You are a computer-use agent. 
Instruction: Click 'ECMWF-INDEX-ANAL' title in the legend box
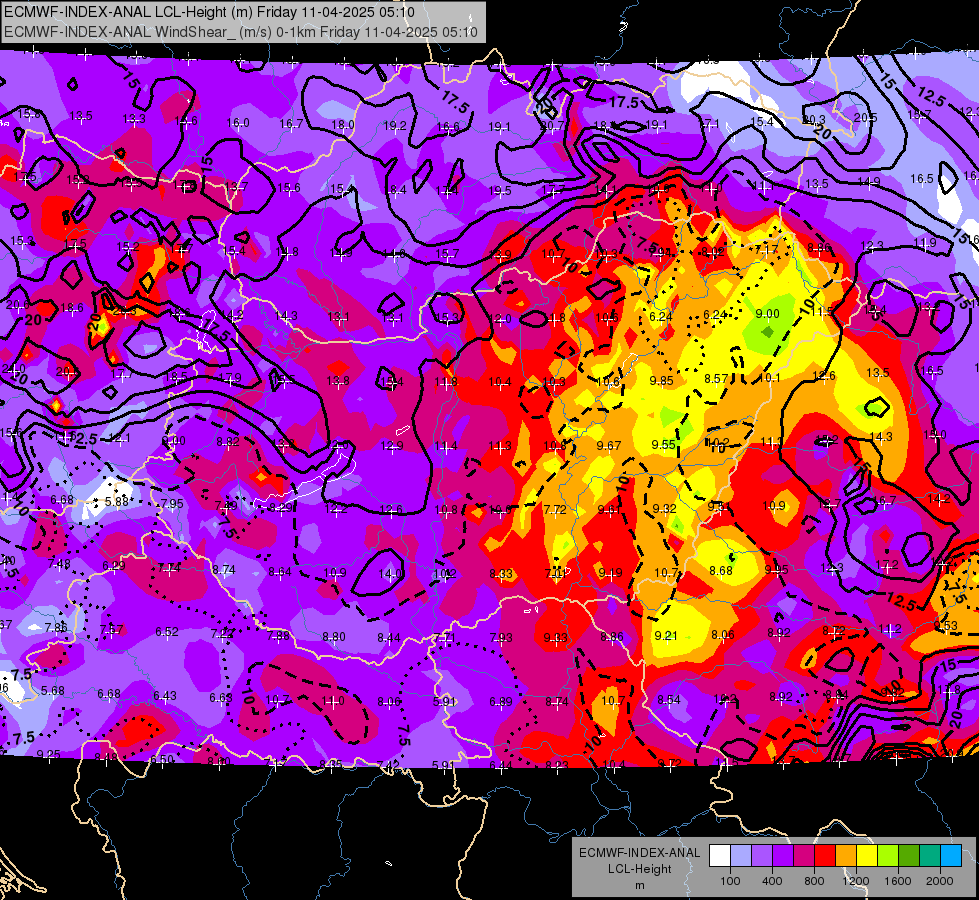pyautogui.click(x=639, y=853)
